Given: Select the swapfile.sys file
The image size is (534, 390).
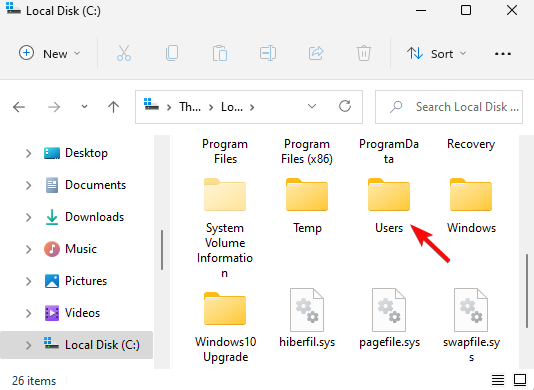Looking at the screenshot, I should click(x=471, y=325).
